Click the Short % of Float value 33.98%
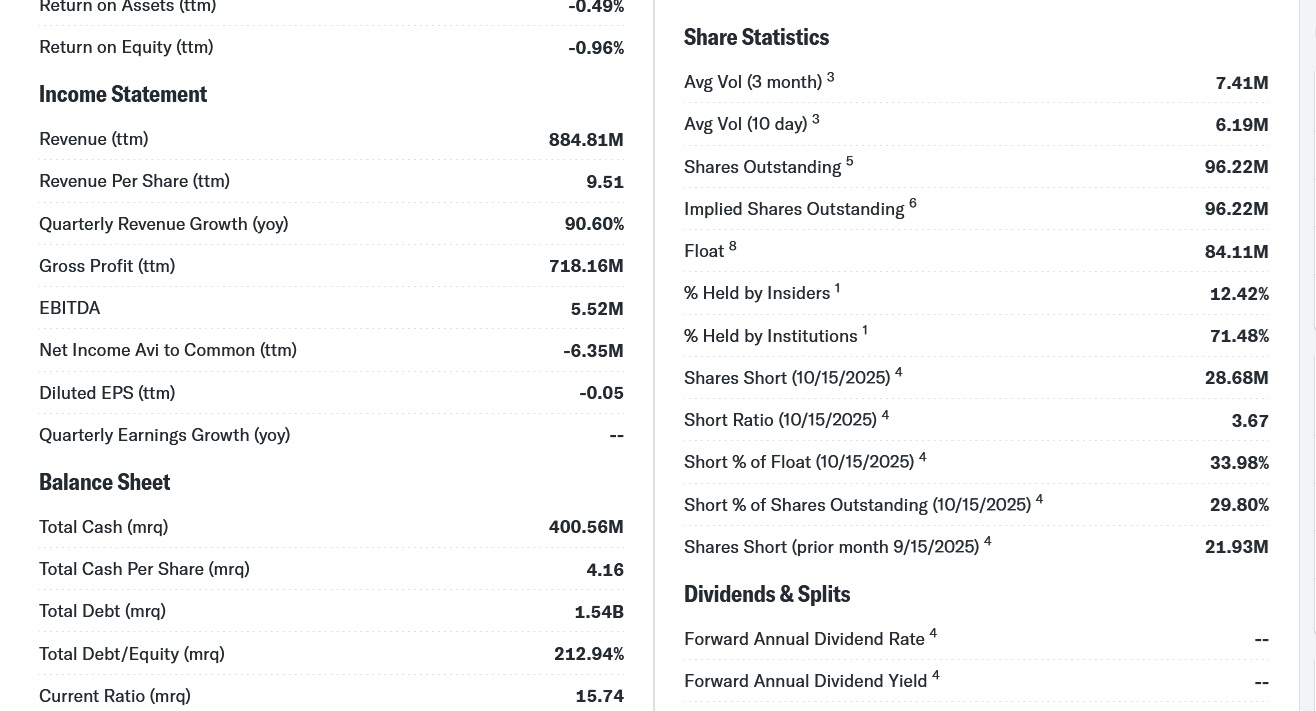 pos(1239,463)
